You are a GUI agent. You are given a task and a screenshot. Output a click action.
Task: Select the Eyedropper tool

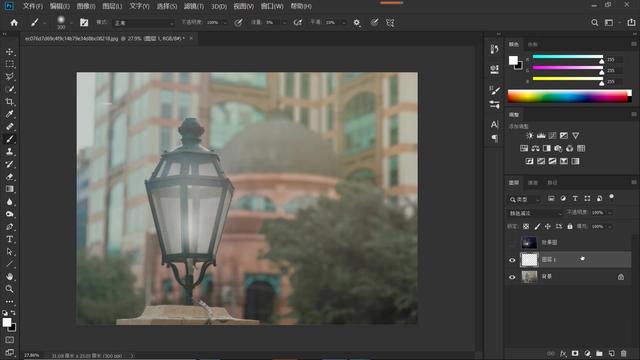pyautogui.click(x=9, y=114)
